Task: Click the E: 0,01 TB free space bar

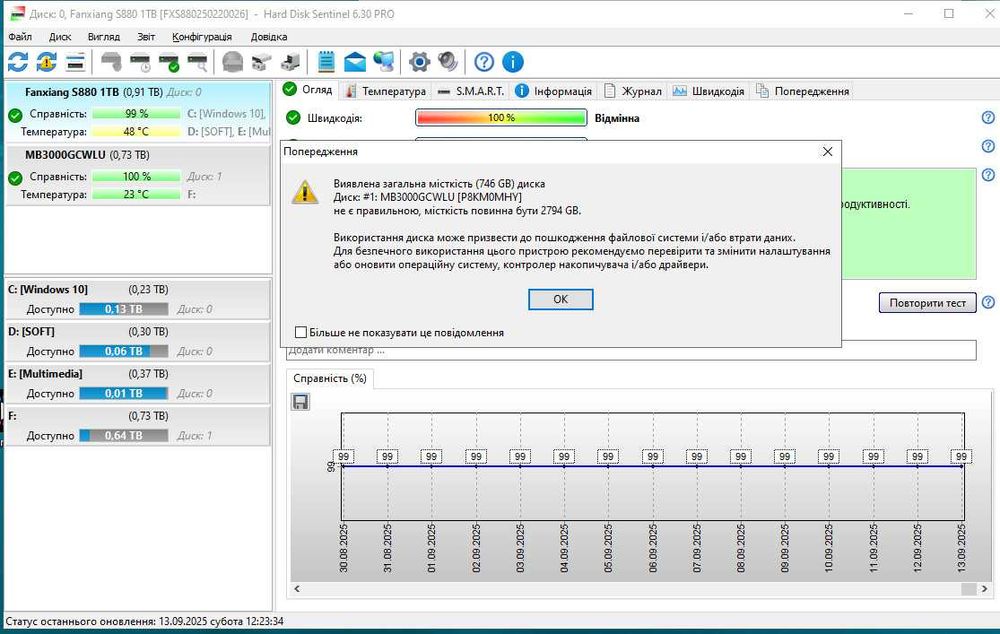Action: pos(124,393)
